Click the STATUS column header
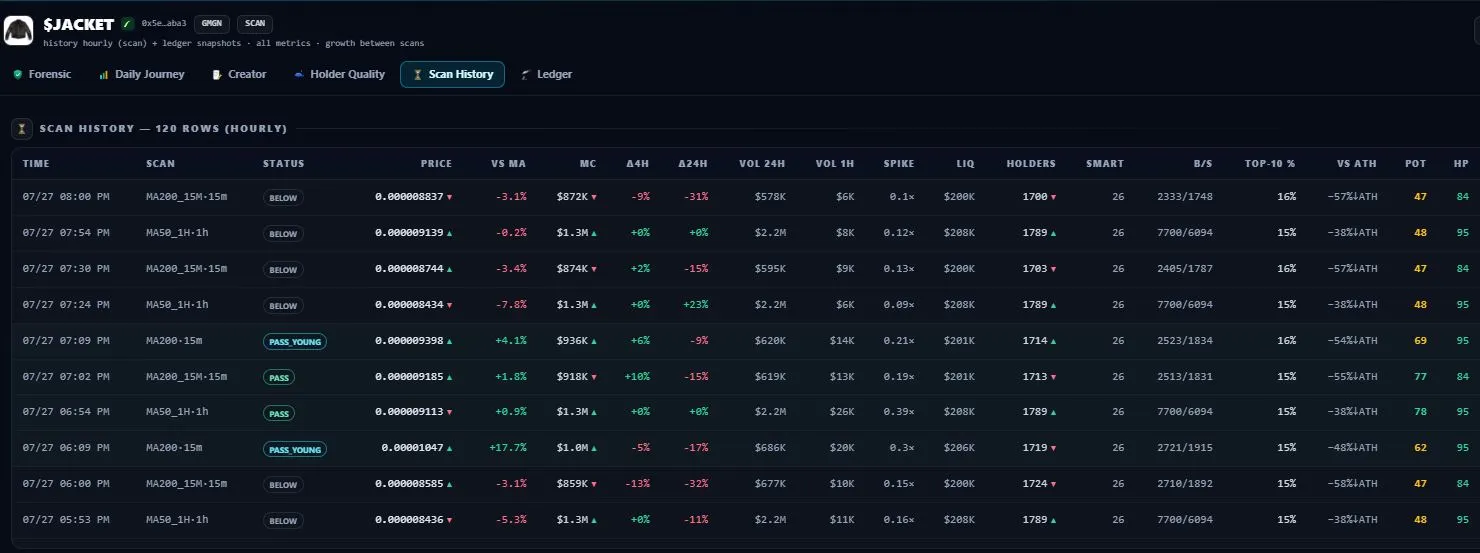 (284, 163)
